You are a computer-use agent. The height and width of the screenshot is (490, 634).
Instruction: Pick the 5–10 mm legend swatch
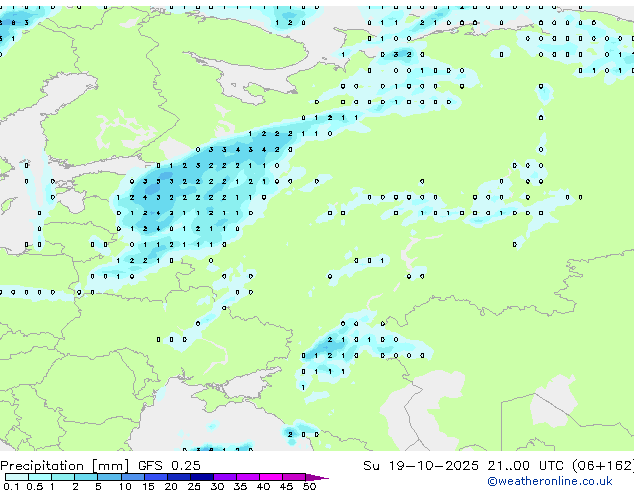109,477
